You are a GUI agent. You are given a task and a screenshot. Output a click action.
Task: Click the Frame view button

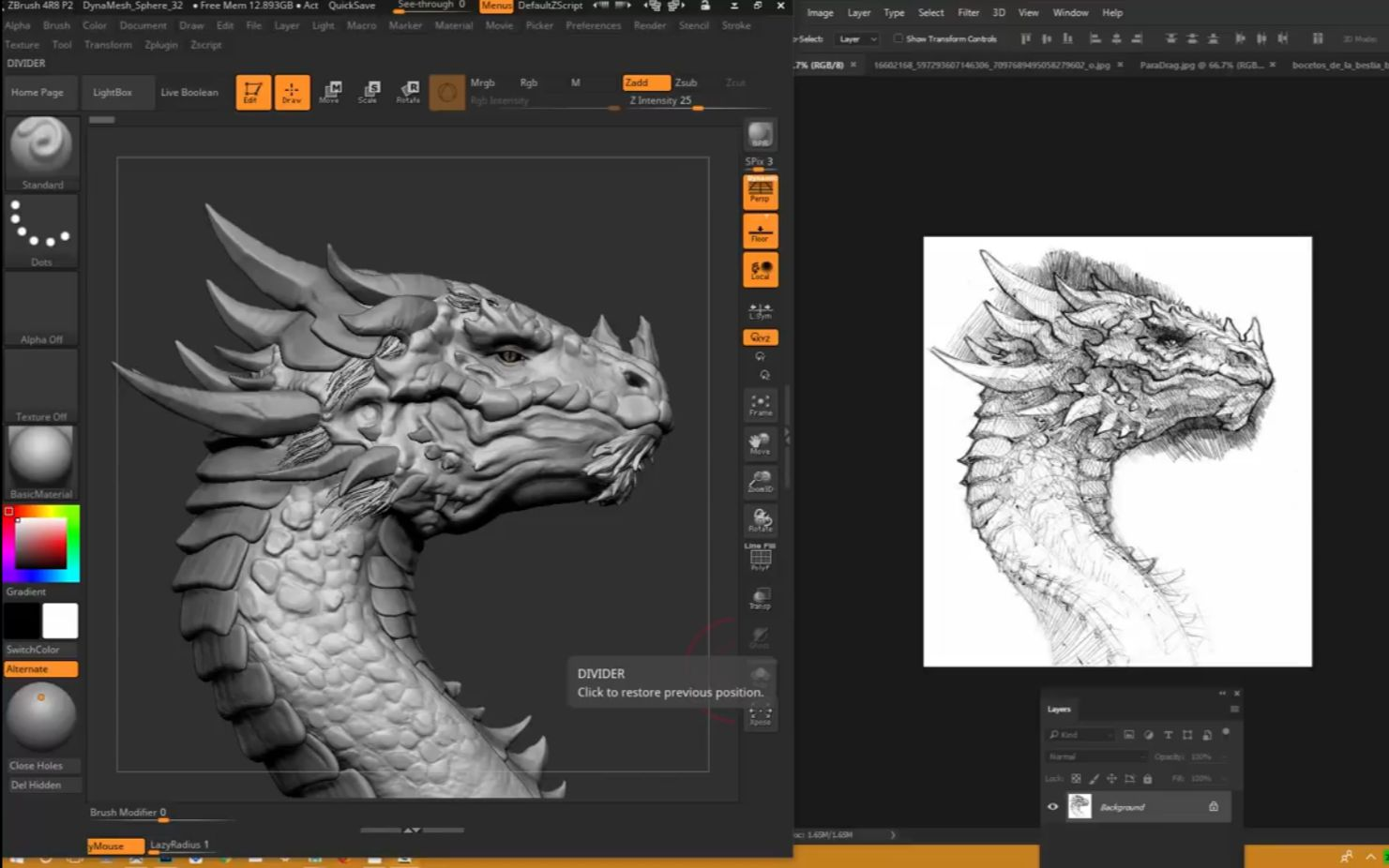coord(761,405)
